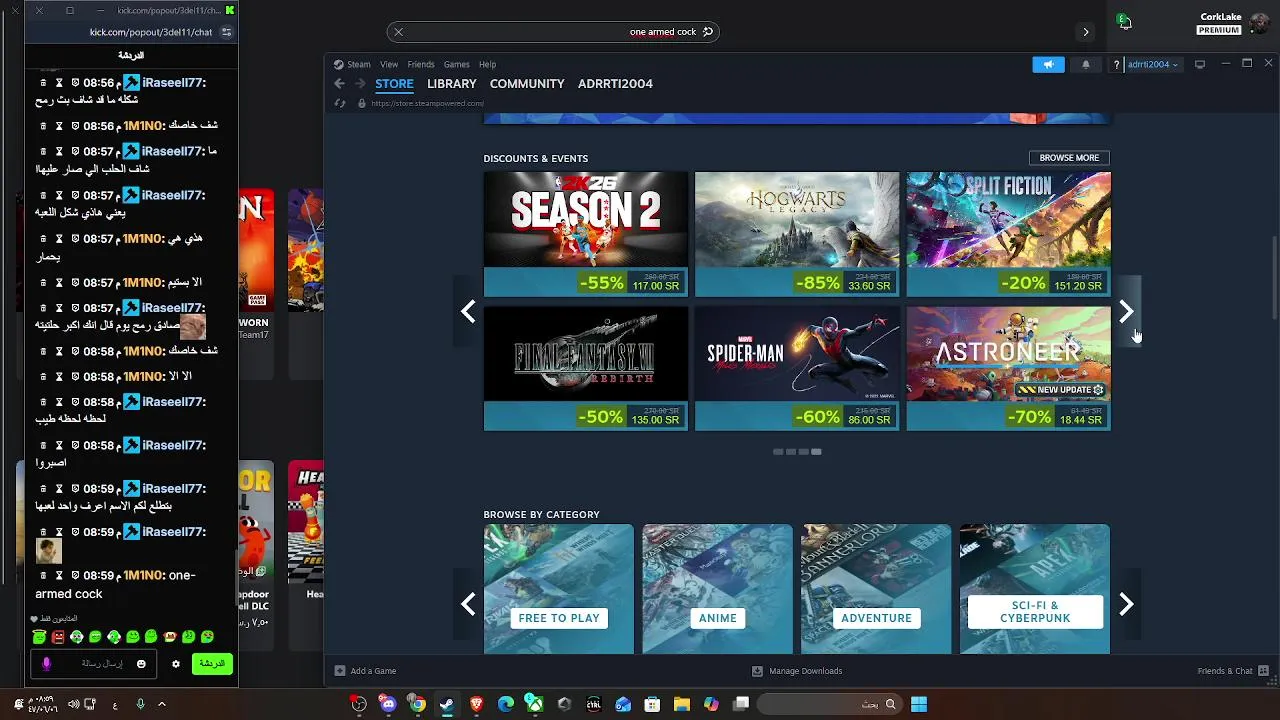
Task: Open site settings icon in Kick address bar
Action: click(227, 32)
